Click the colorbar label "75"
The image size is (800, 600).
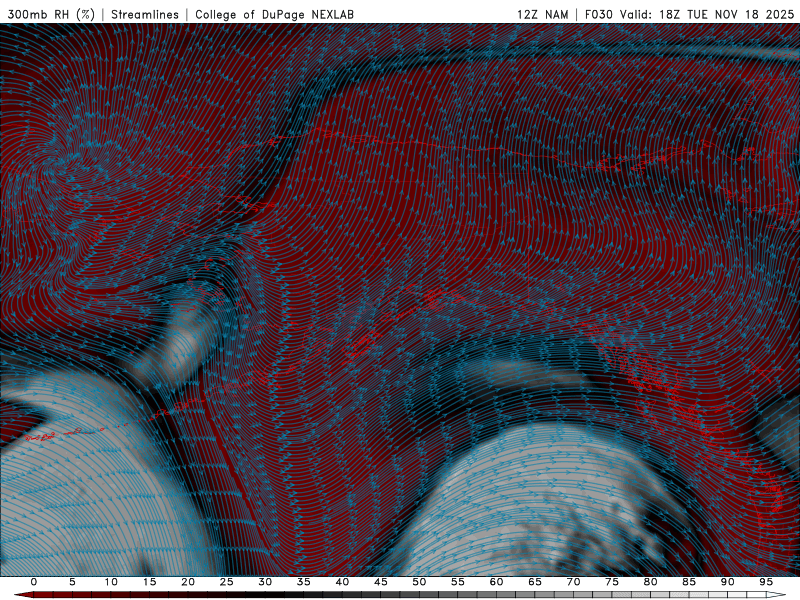[x=612, y=582]
